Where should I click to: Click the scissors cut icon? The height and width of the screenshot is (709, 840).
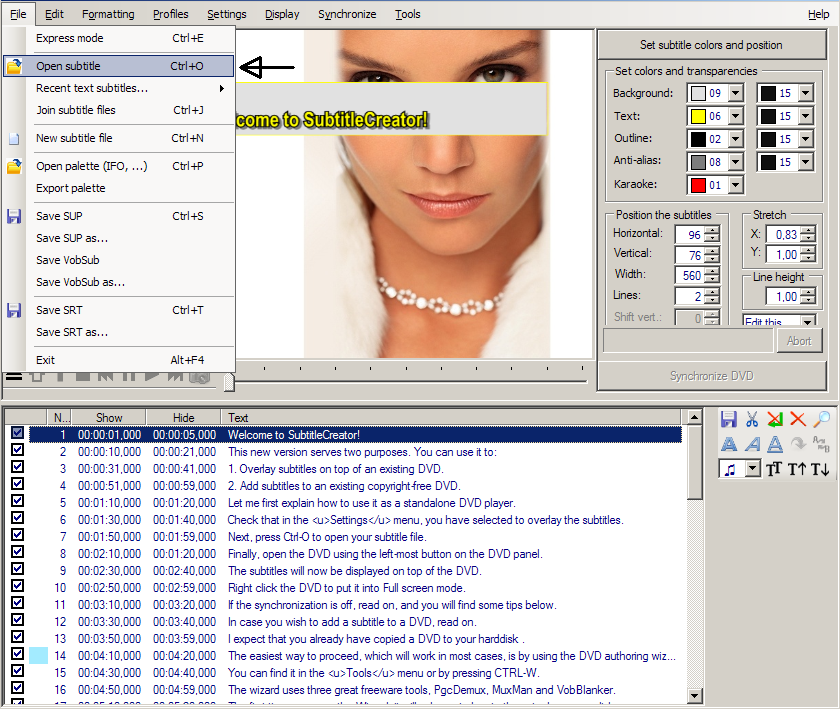pyautogui.click(x=752, y=419)
